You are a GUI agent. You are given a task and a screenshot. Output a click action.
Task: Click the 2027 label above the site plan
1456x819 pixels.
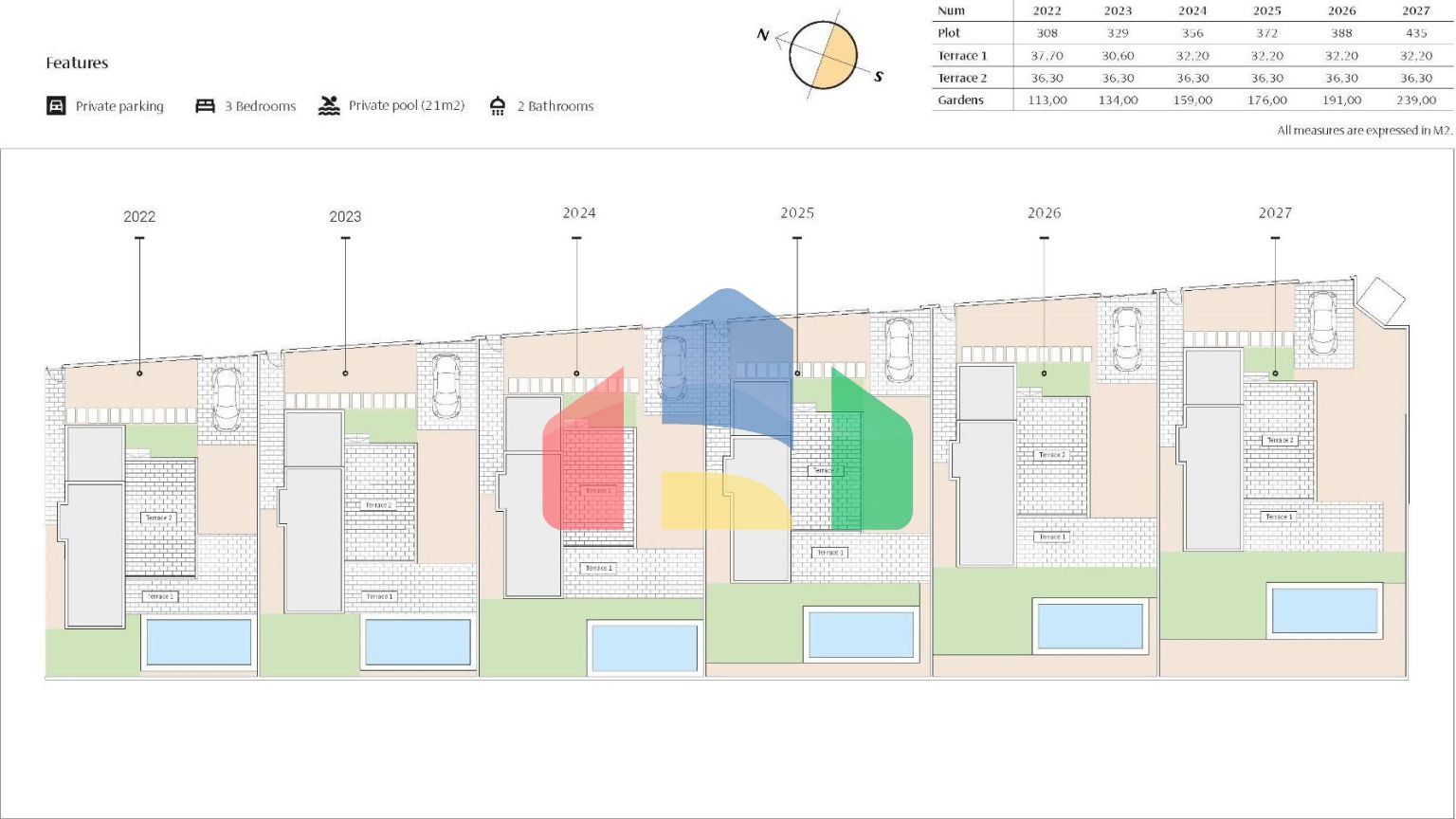[x=1275, y=213]
